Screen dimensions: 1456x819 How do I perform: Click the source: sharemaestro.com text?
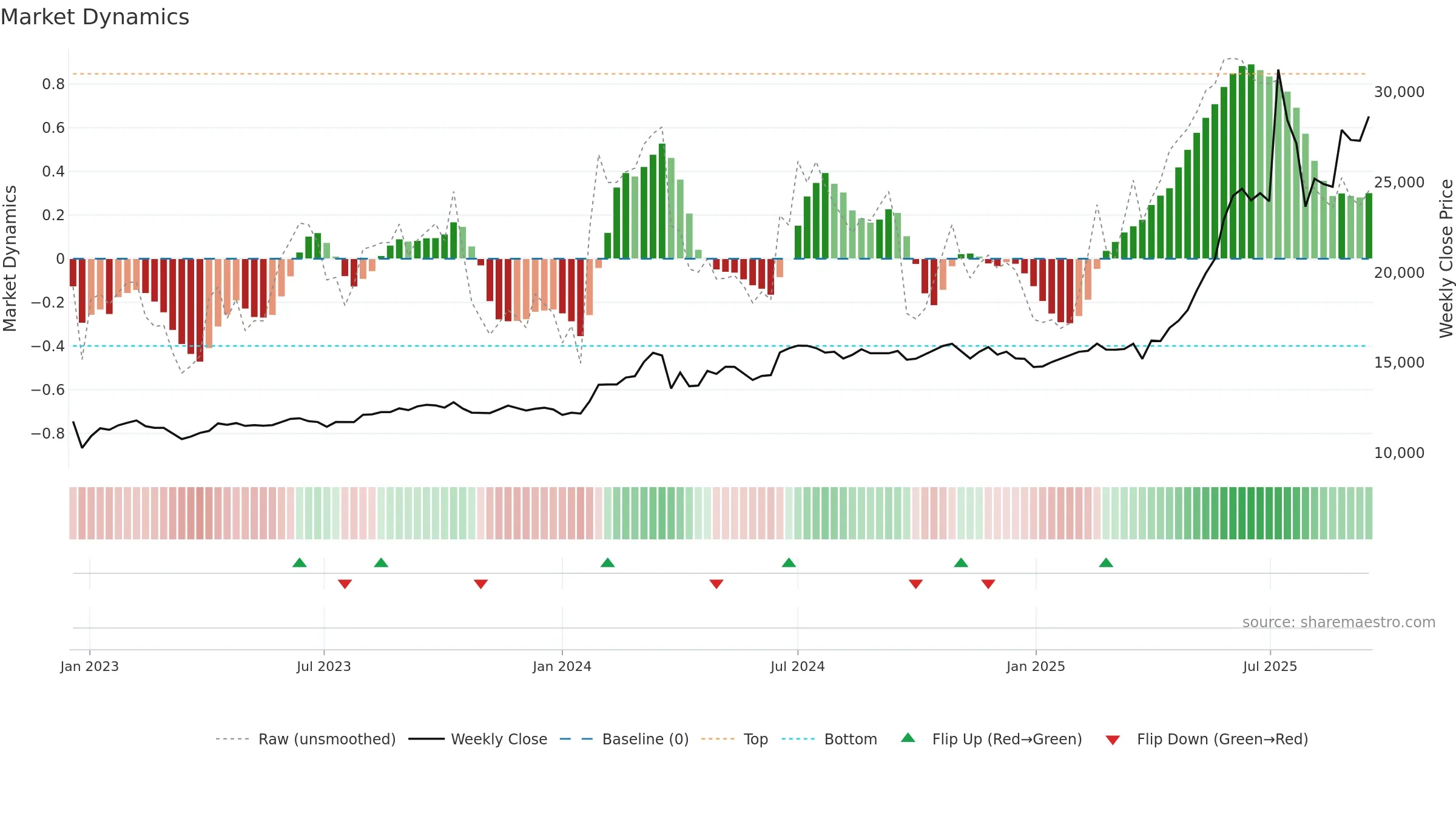point(1339,622)
